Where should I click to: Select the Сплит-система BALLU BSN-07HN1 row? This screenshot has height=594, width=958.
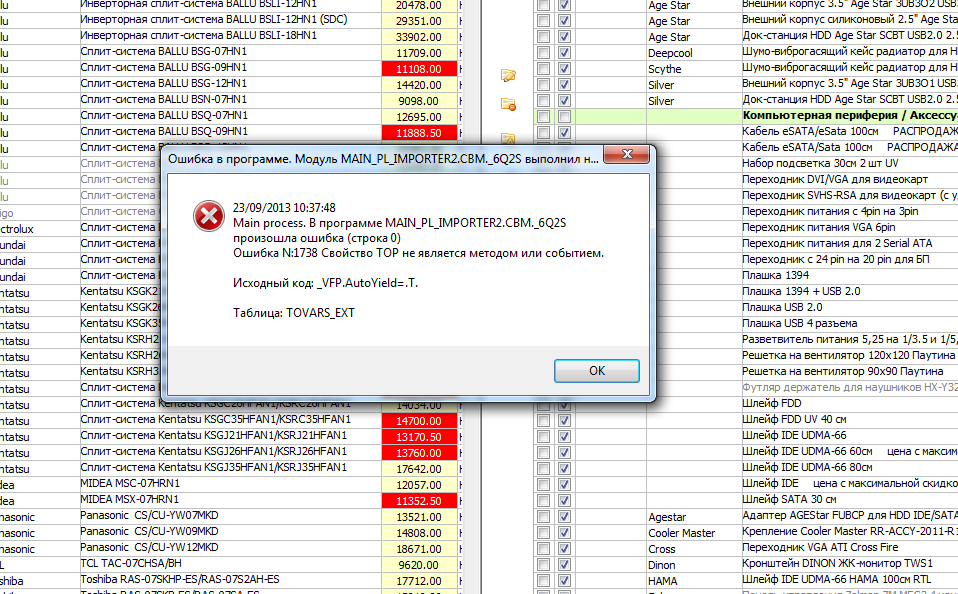point(230,100)
